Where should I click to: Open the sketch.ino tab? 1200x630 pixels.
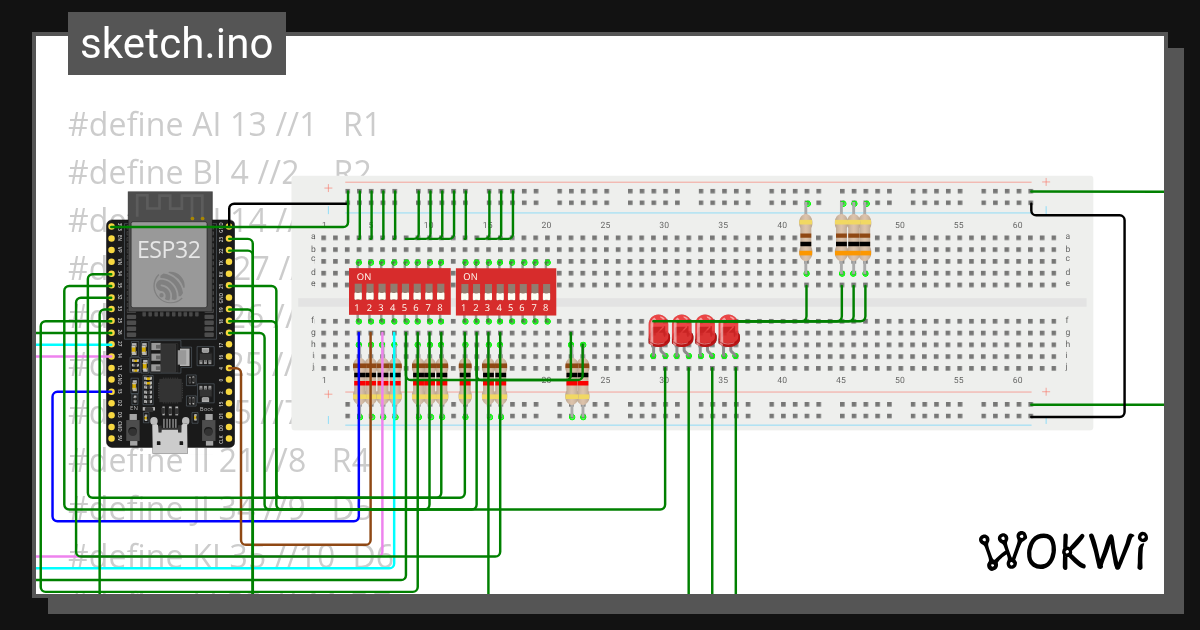pyautogui.click(x=176, y=43)
